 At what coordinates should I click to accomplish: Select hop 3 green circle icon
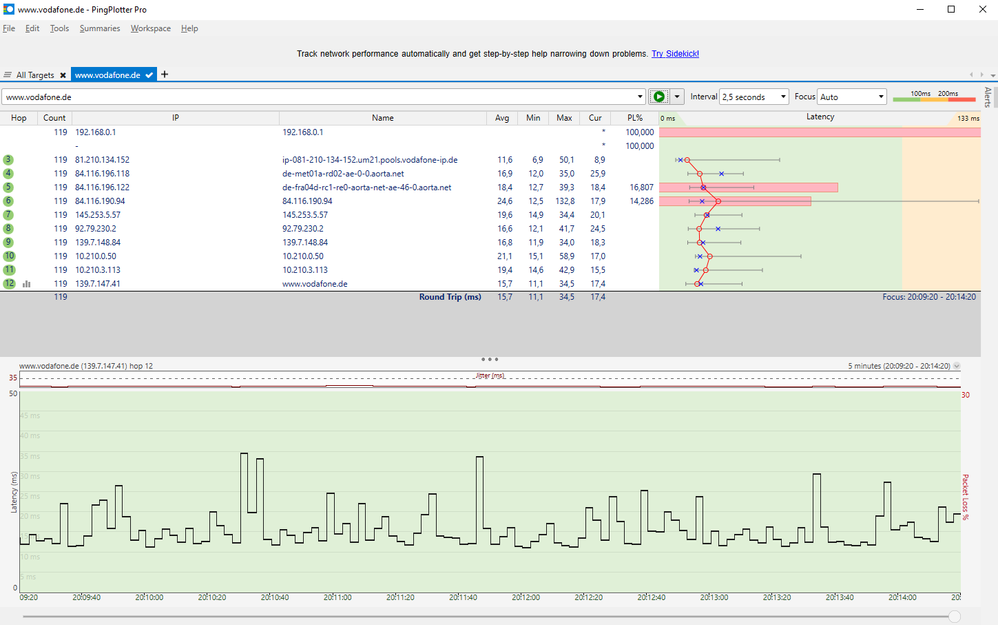(8, 160)
